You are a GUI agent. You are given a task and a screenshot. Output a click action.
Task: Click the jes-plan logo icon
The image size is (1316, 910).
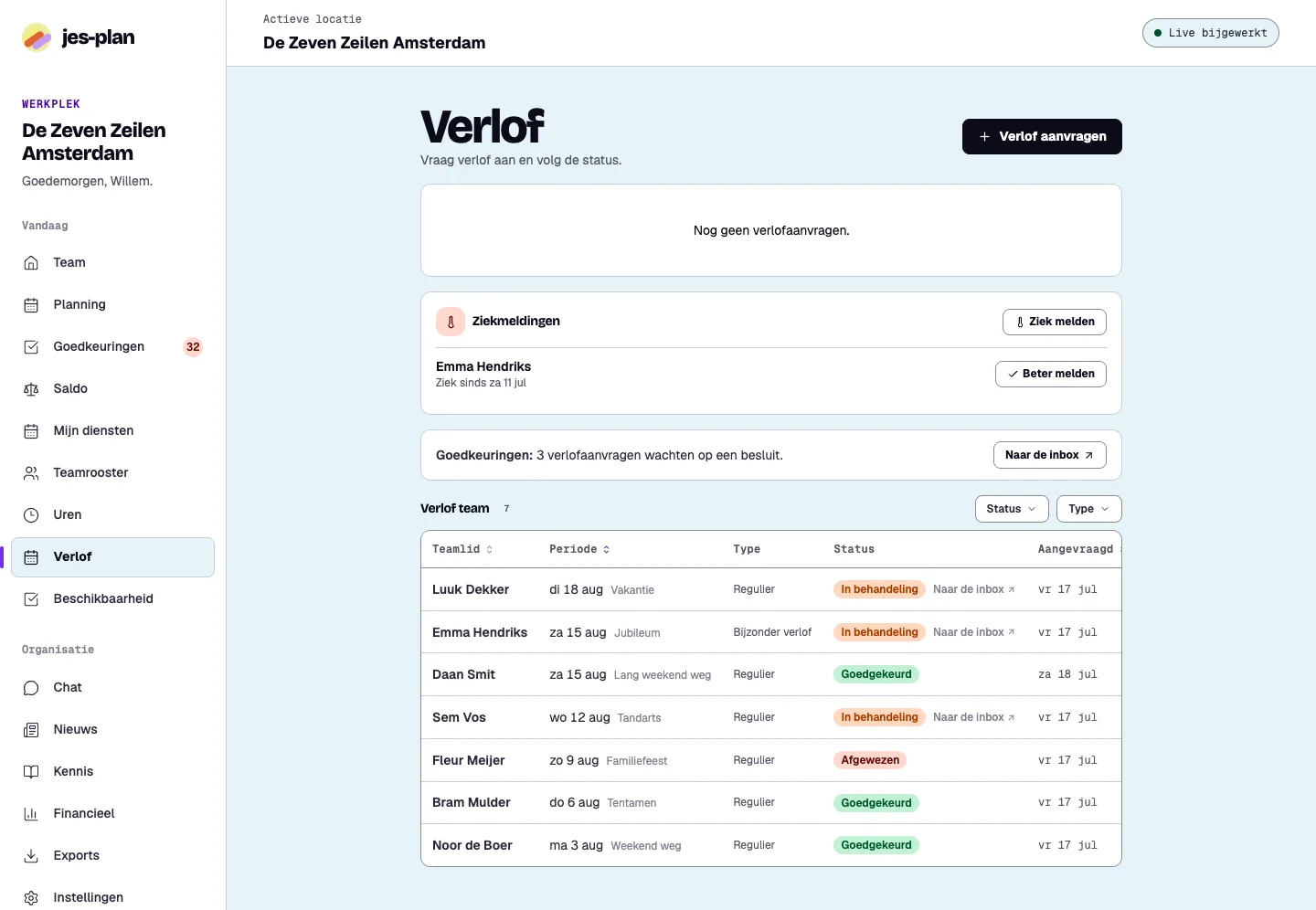(37, 37)
